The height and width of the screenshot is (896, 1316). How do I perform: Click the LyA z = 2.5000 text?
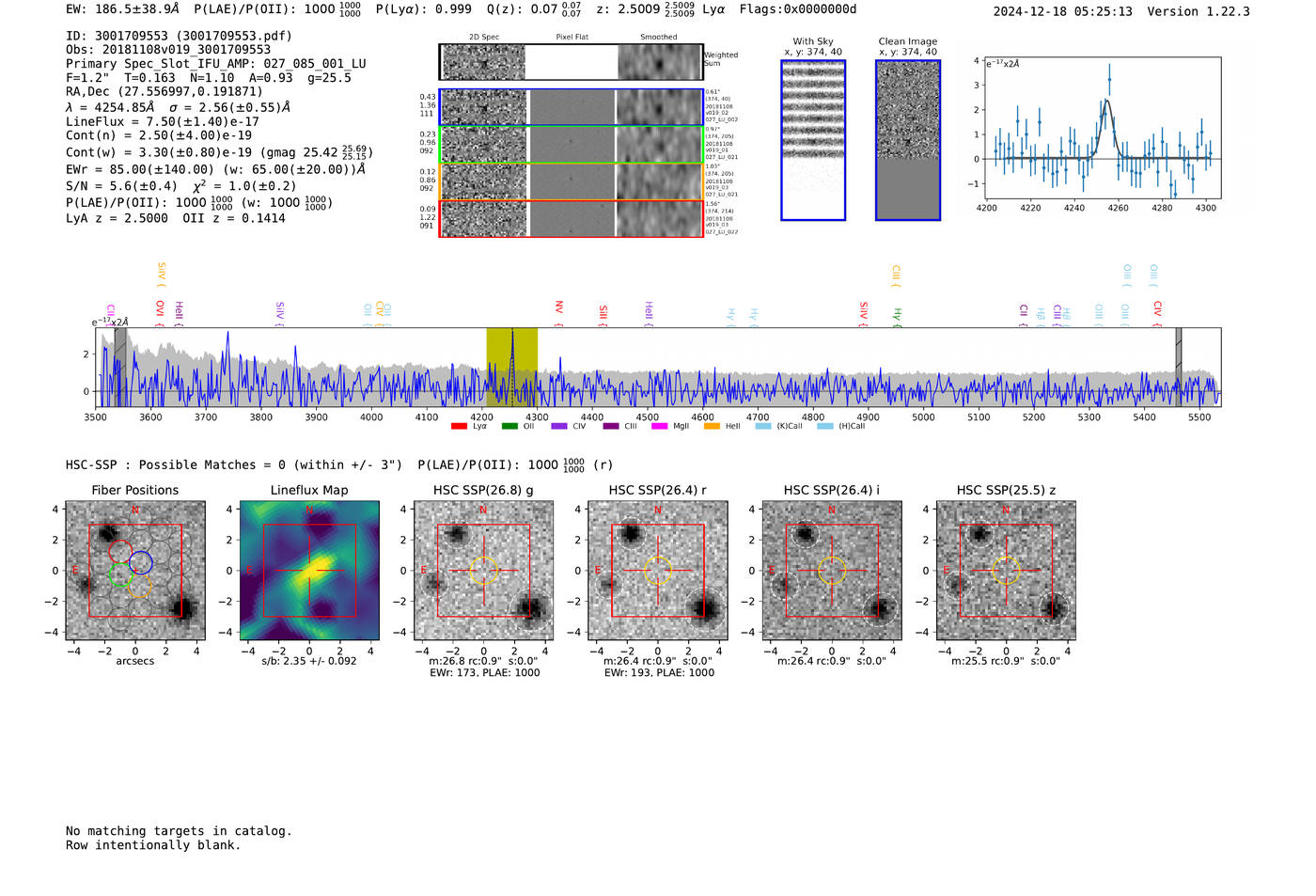tap(117, 218)
